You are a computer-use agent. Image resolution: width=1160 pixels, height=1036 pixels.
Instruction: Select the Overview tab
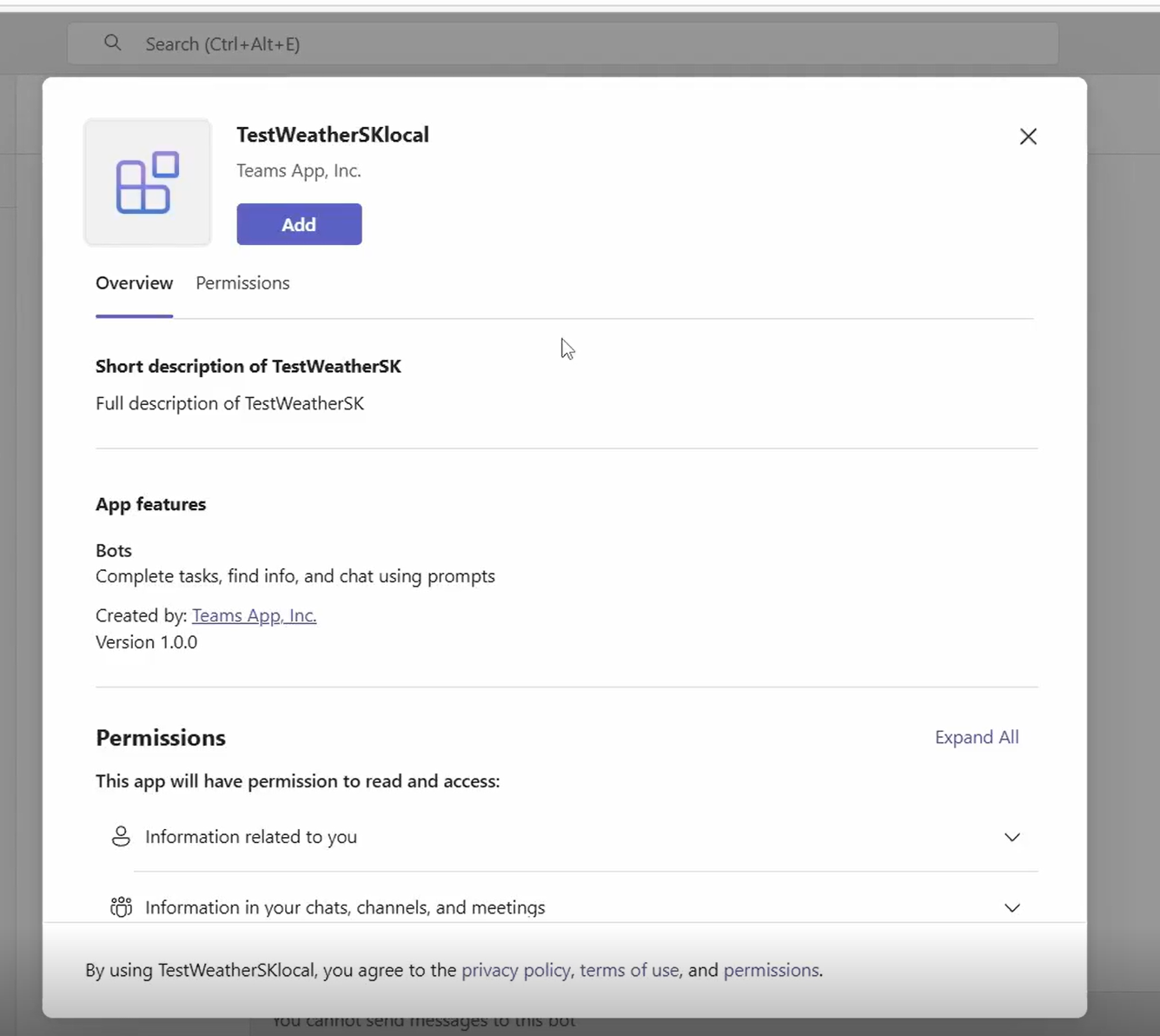134,283
